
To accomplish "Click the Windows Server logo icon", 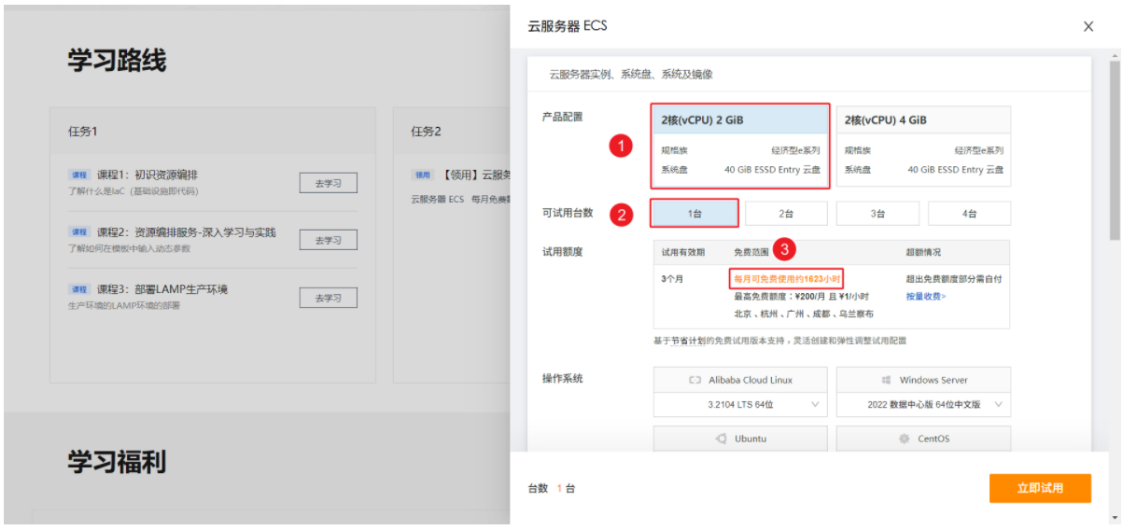I will pos(886,380).
